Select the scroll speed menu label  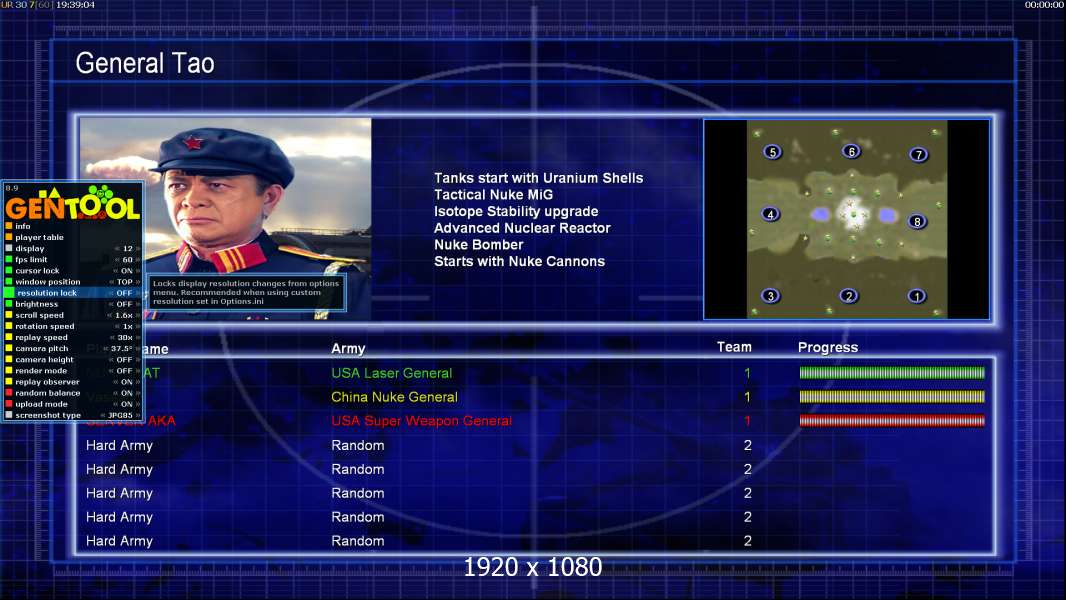click(39, 315)
